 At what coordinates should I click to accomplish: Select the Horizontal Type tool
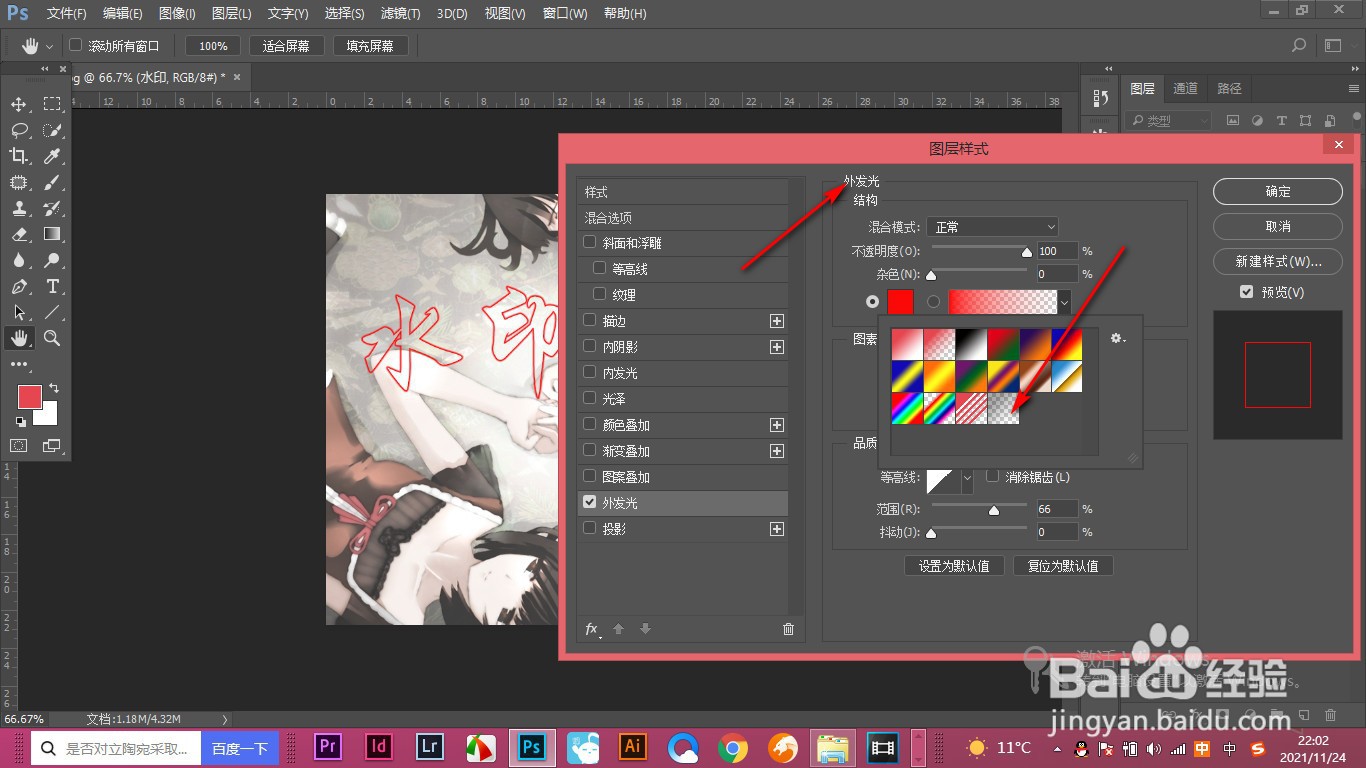click(52, 286)
